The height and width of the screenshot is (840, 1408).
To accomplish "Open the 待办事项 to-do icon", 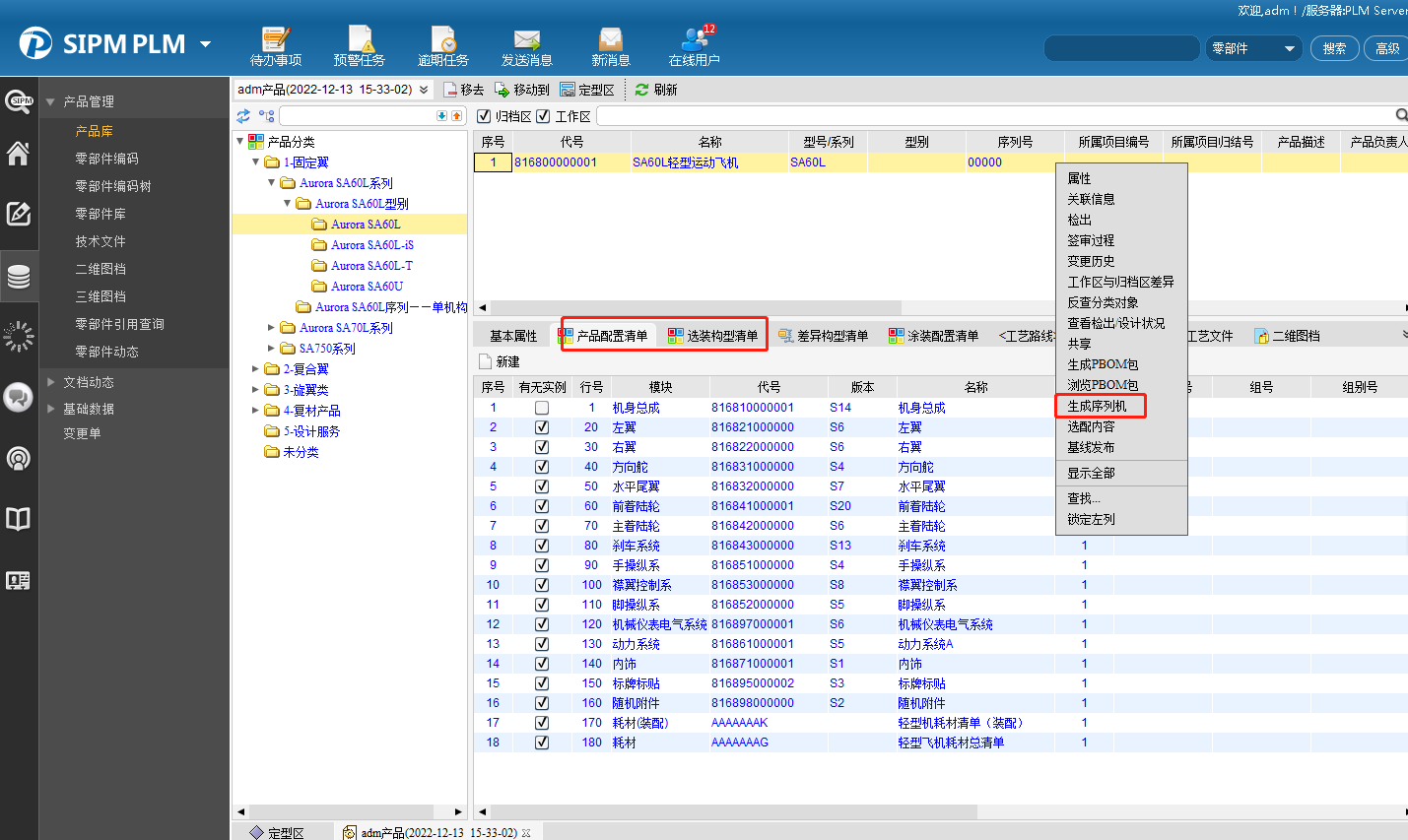I will (275, 39).
